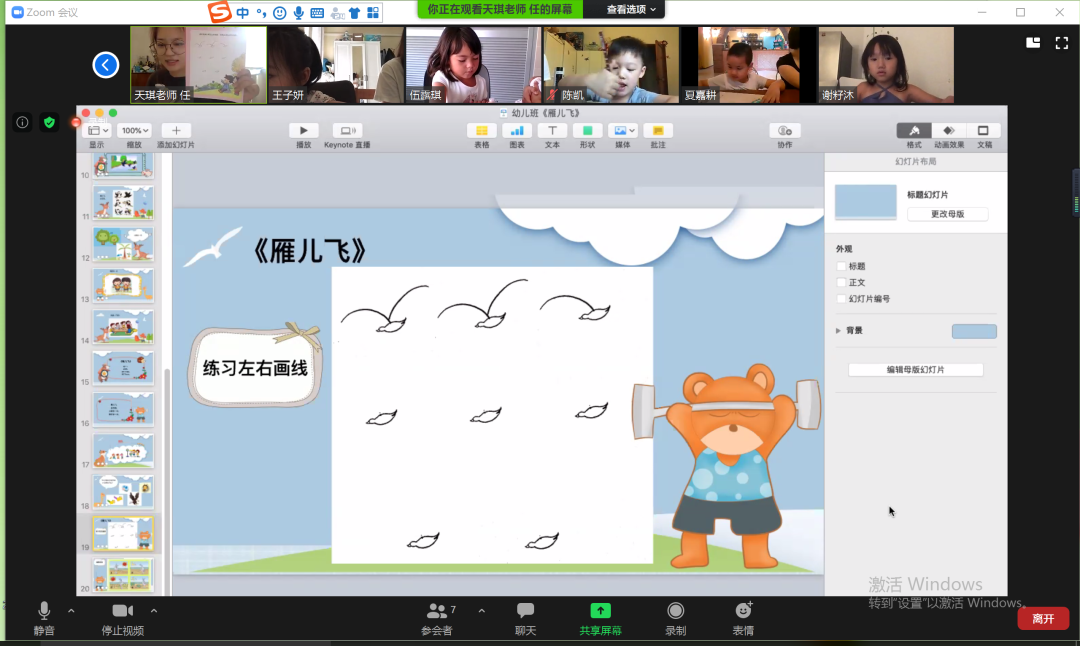Toggle the 幻灯片编号 checkbox
Screen dimensions: 1080x646
[x=841, y=299]
